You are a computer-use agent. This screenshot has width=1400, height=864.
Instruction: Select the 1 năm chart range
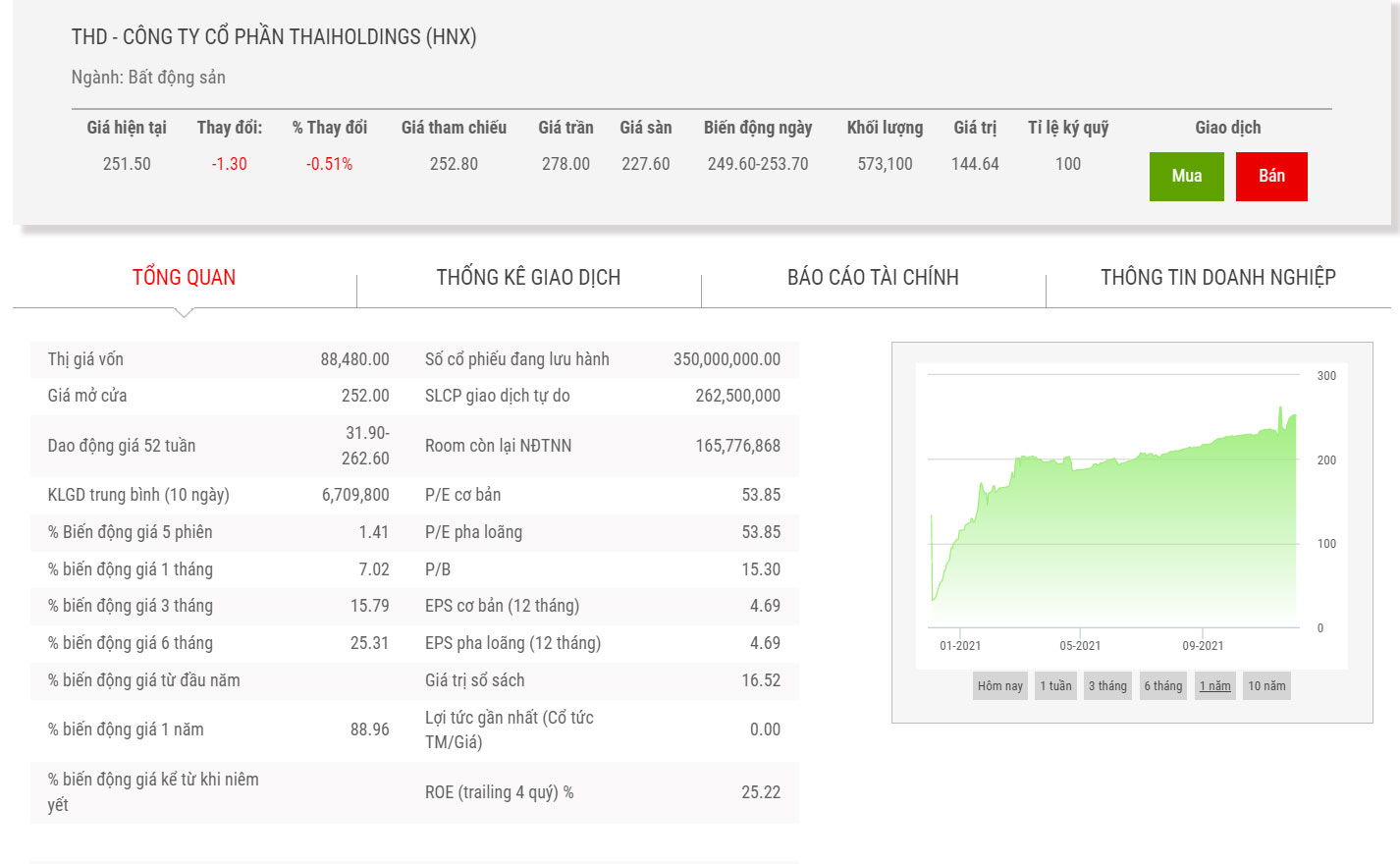click(x=1214, y=686)
